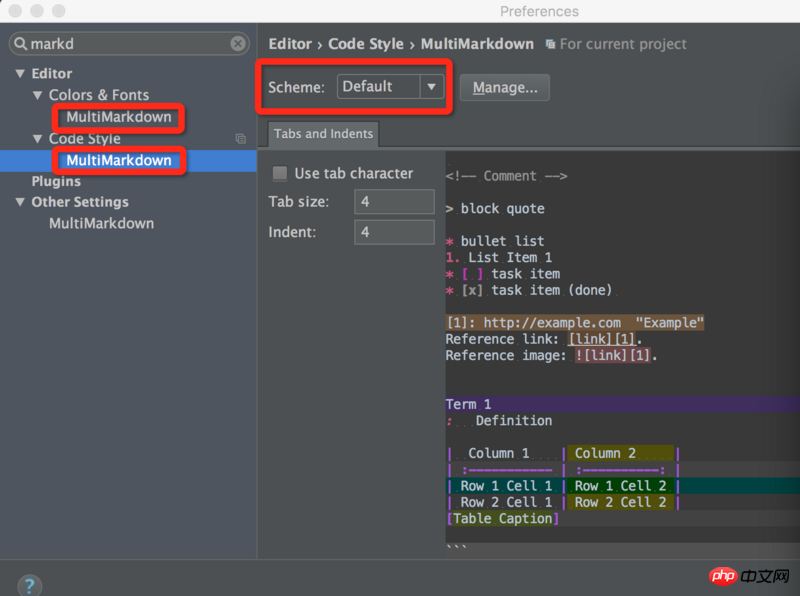Image resolution: width=800 pixels, height=596 pixels.
Task: Collapse the Editor tree section
Action: [x=20, y=74]
